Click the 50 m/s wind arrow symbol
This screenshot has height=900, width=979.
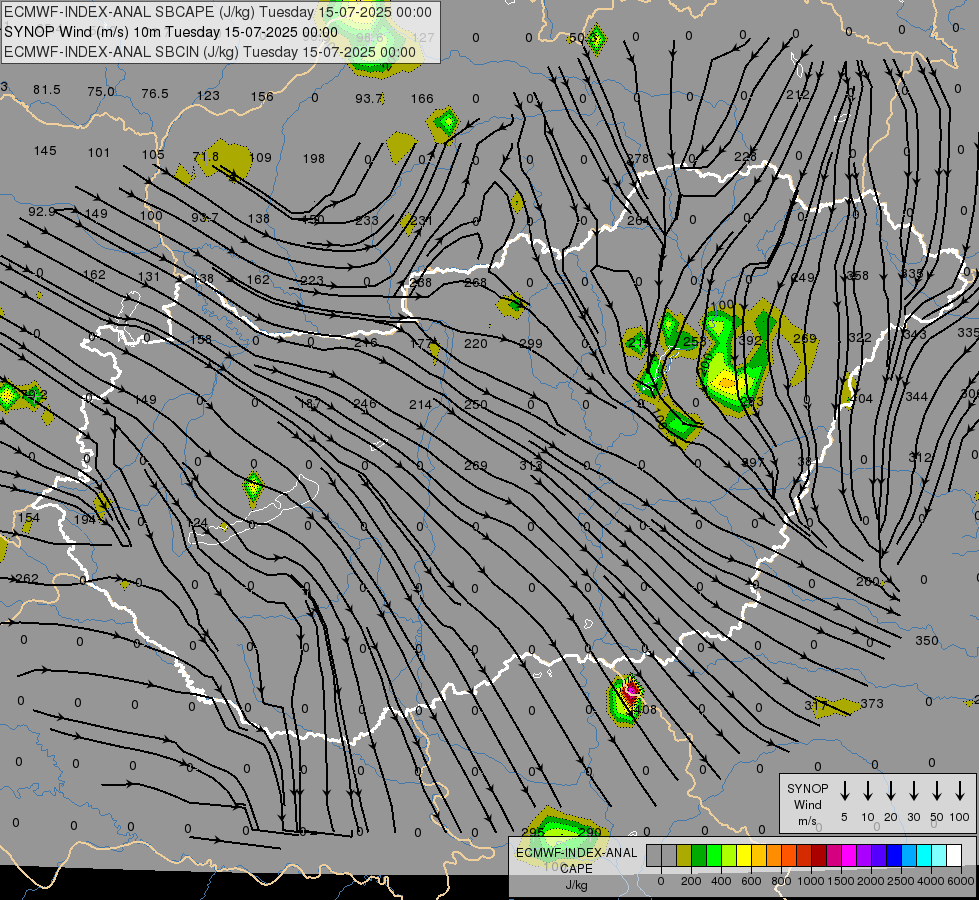point(937,791)
